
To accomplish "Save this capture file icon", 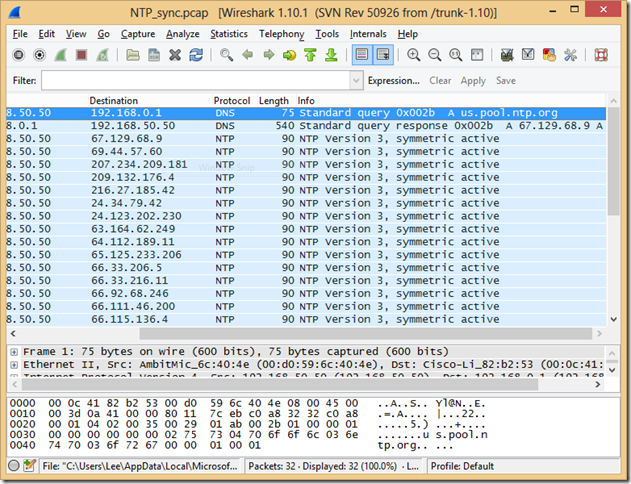I will coord(154,55).
